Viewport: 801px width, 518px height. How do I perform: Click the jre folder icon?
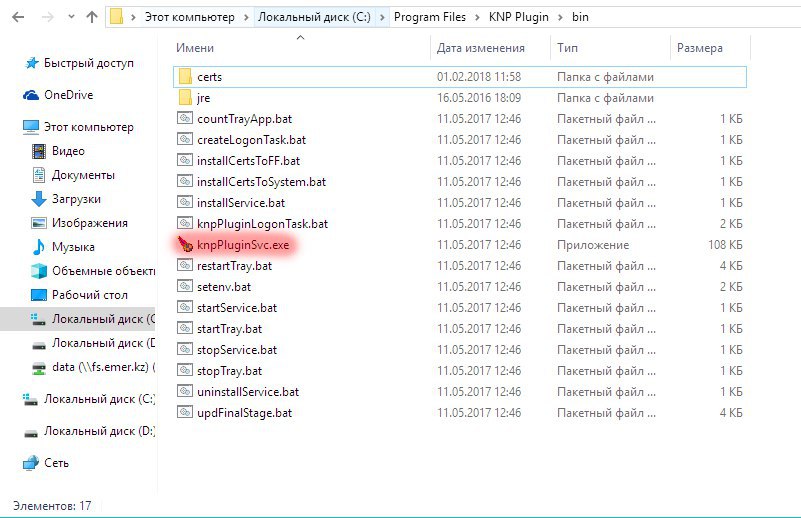point(185,98)
